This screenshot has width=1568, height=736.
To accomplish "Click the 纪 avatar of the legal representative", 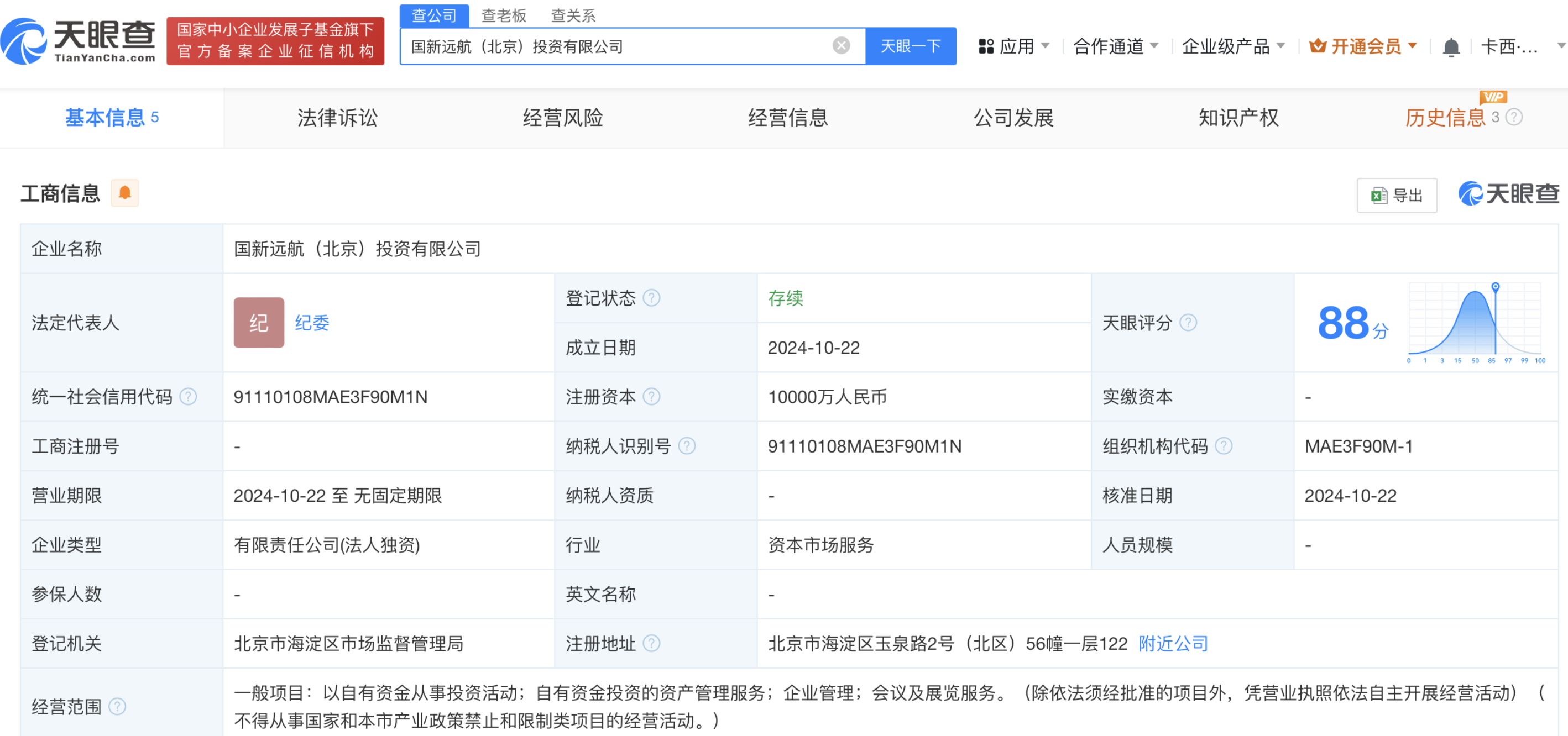I will (x=259, y=322).
